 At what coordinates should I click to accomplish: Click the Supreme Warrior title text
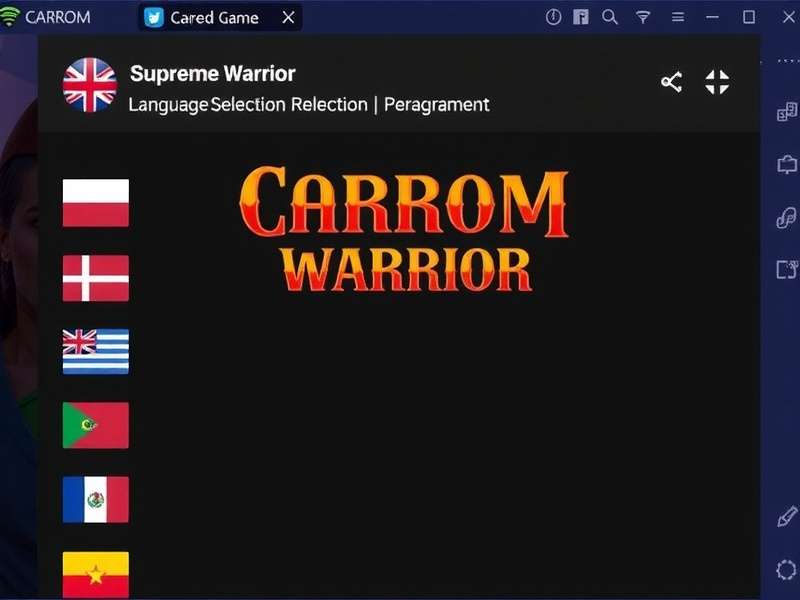pos(212,73)
